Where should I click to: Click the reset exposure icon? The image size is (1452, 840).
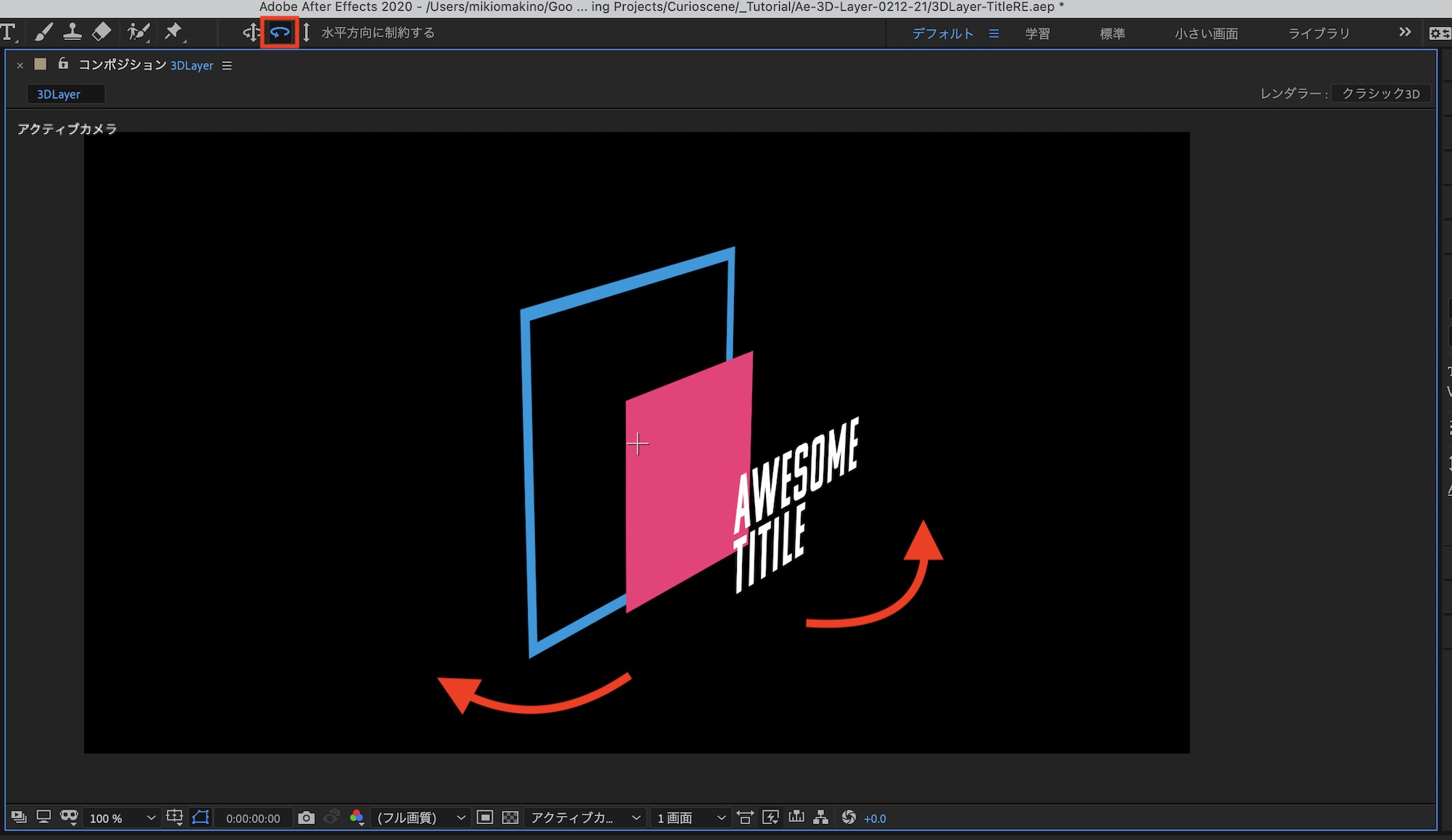tap(848, 817)
